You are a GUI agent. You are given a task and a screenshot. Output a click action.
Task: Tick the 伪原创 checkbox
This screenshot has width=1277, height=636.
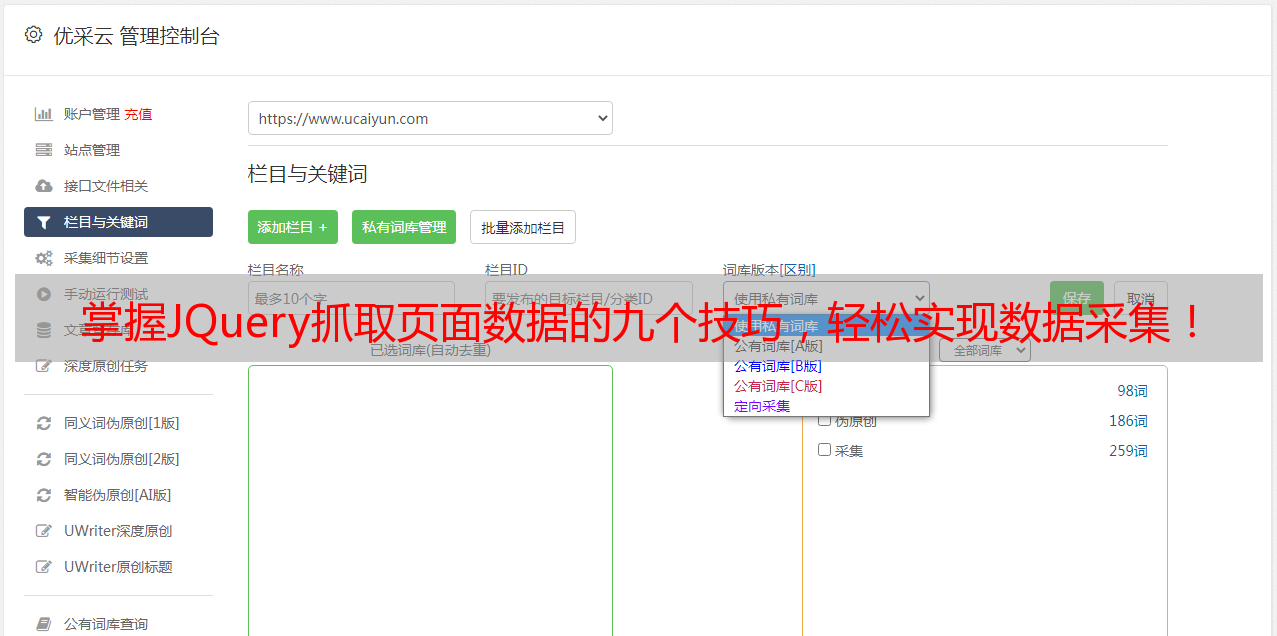824,420
